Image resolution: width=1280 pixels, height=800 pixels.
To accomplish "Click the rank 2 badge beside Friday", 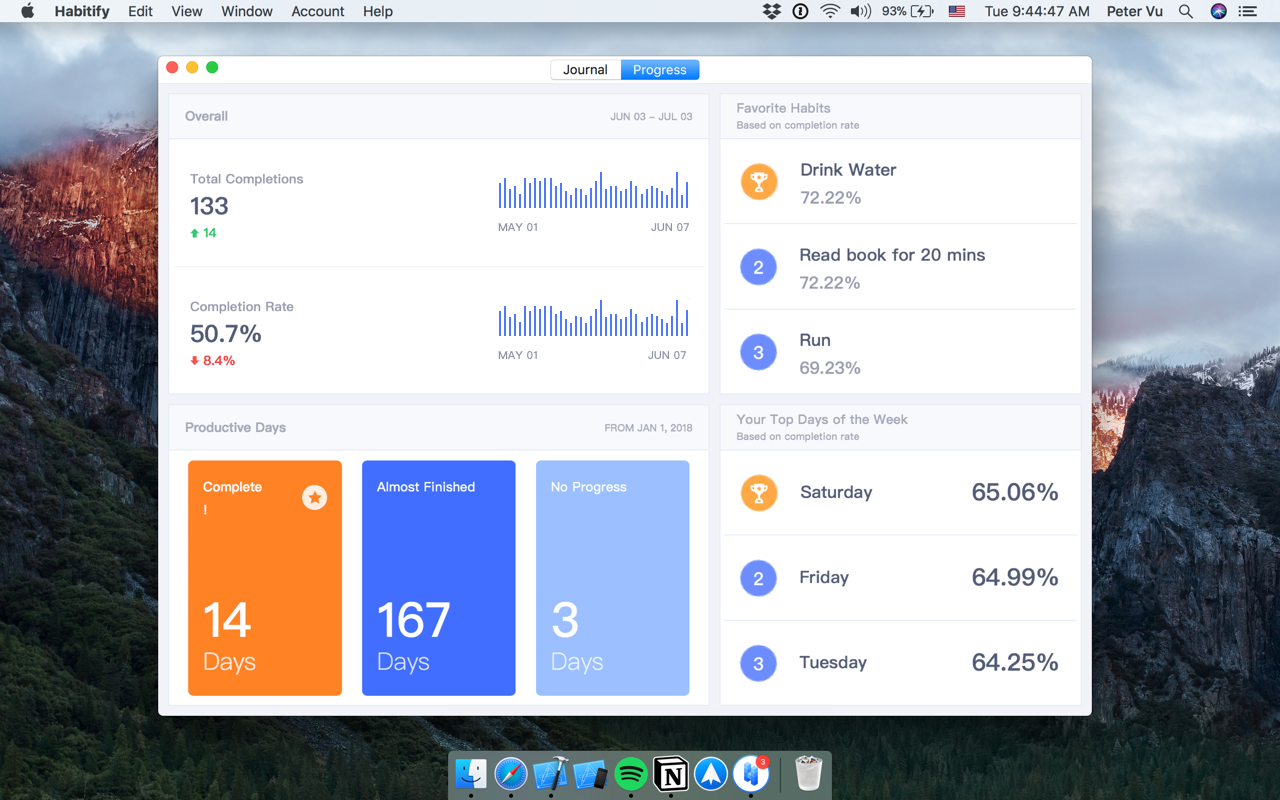I will [758, 578].
